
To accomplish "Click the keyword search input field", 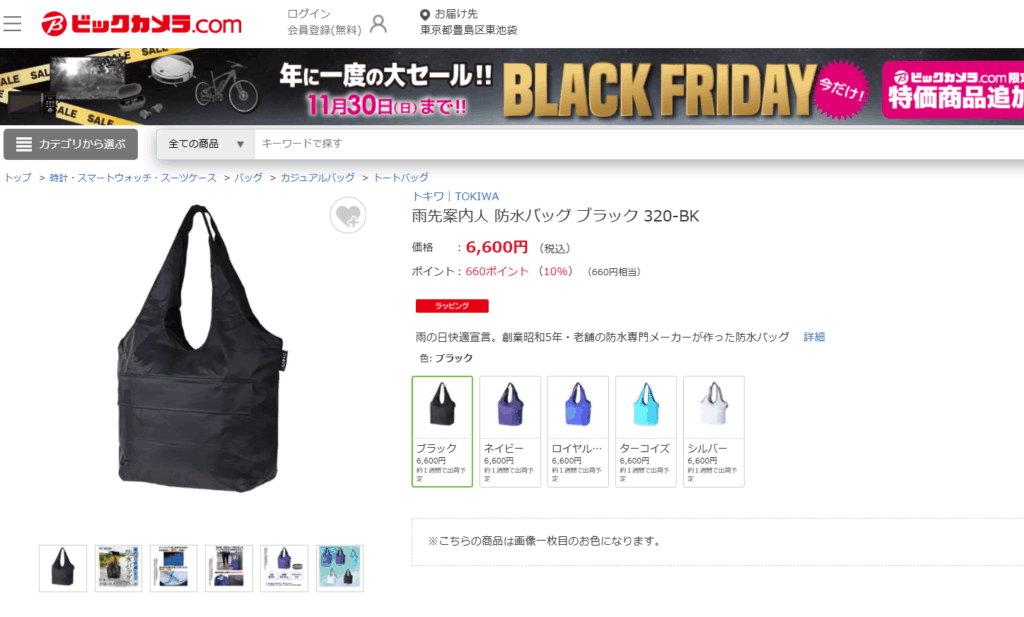I will [639, 144].
